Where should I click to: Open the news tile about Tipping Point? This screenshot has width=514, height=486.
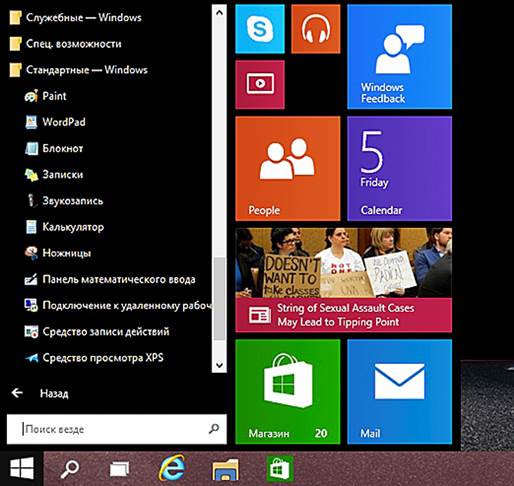coord(344,280)
